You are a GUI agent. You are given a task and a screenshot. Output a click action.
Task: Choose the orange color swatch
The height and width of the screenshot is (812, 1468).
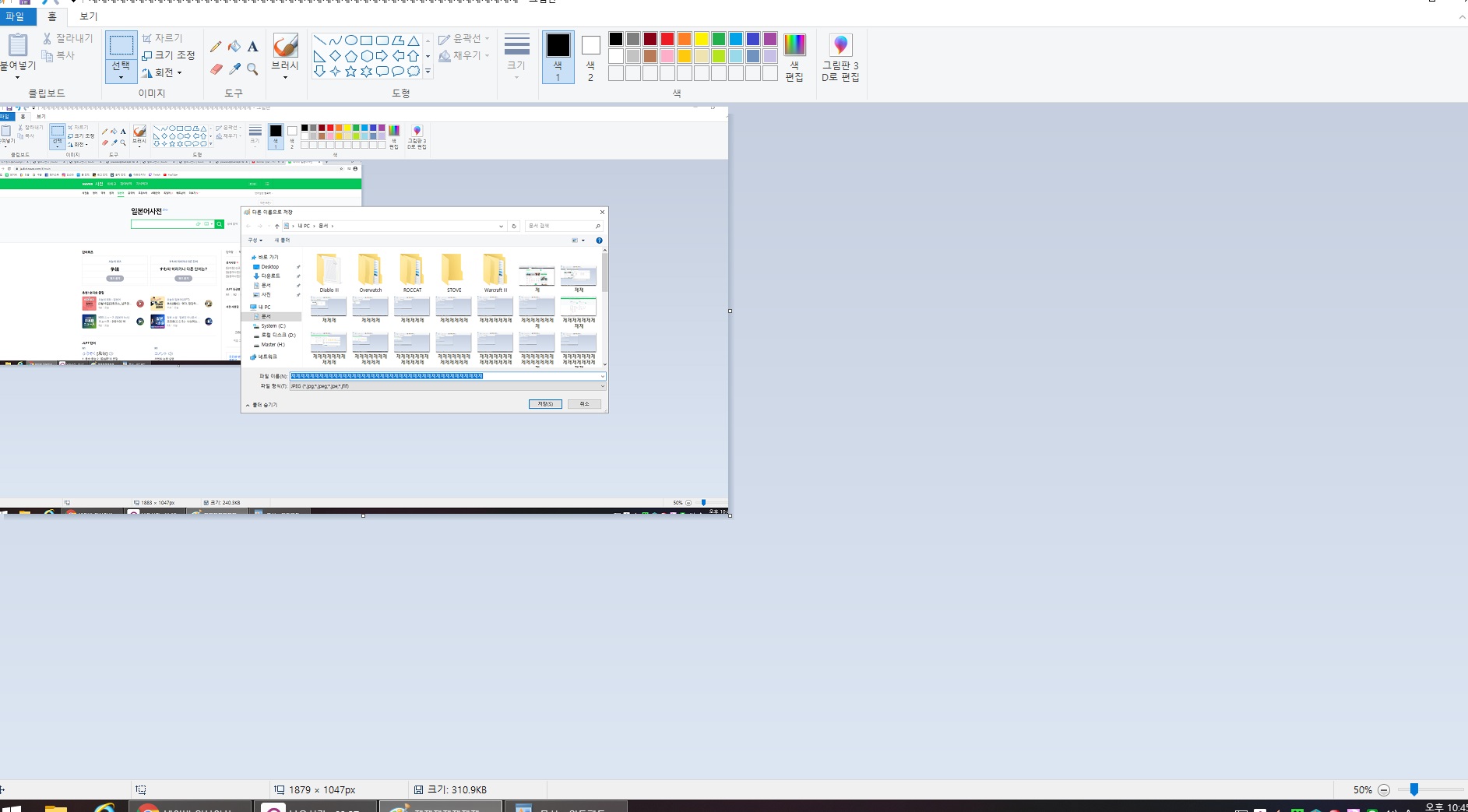(x=685, y=39)
